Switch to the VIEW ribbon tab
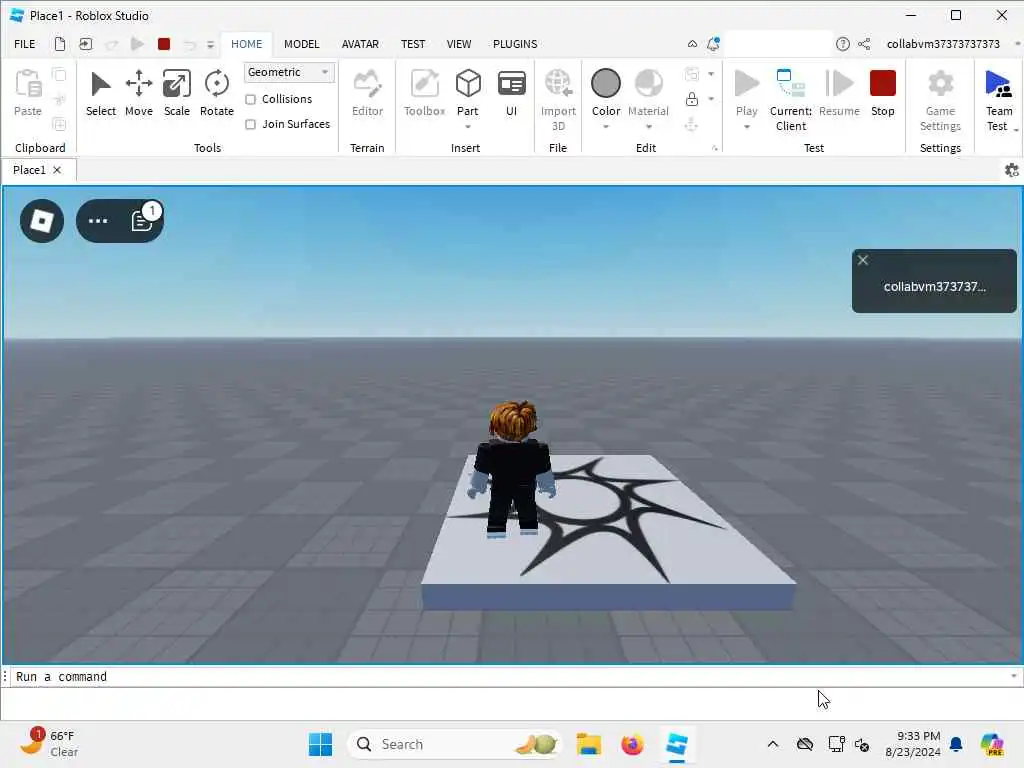This screenshot has height=768, width=1024. [x=458, y=44]
